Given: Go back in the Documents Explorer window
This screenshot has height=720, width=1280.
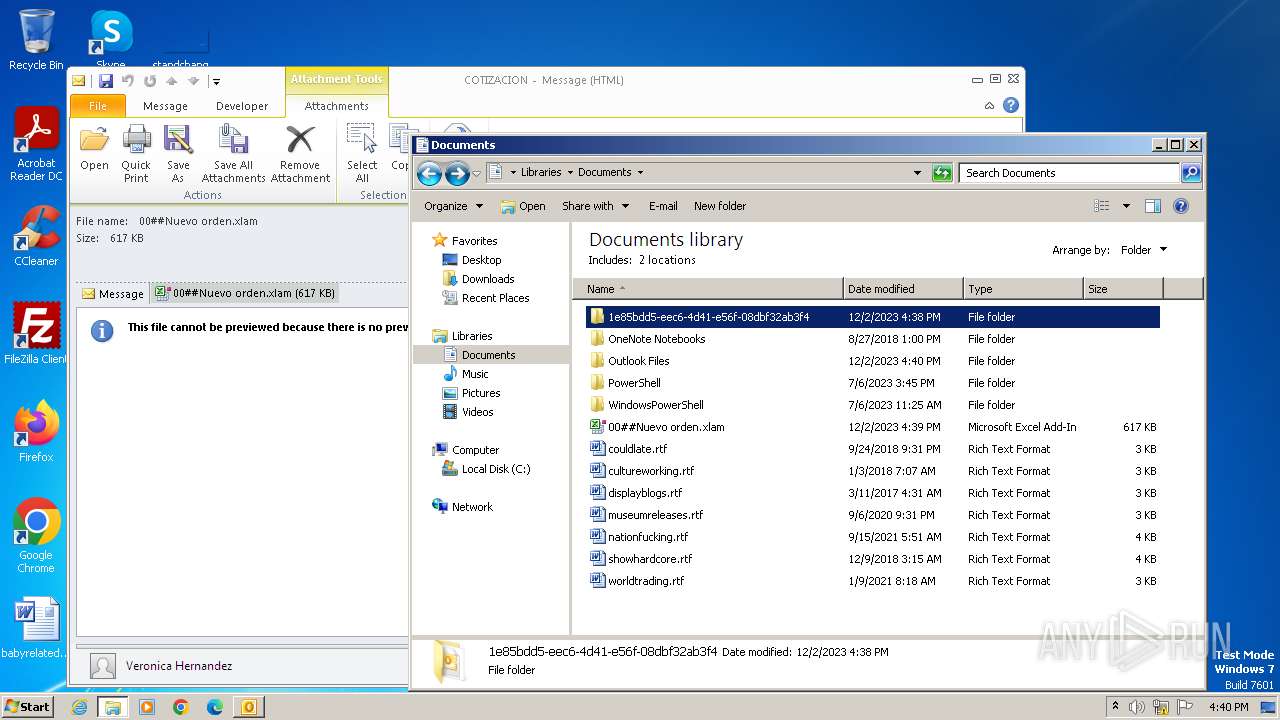Looking at the screenshot, I should pyautogui.click(x=429, y=173).
